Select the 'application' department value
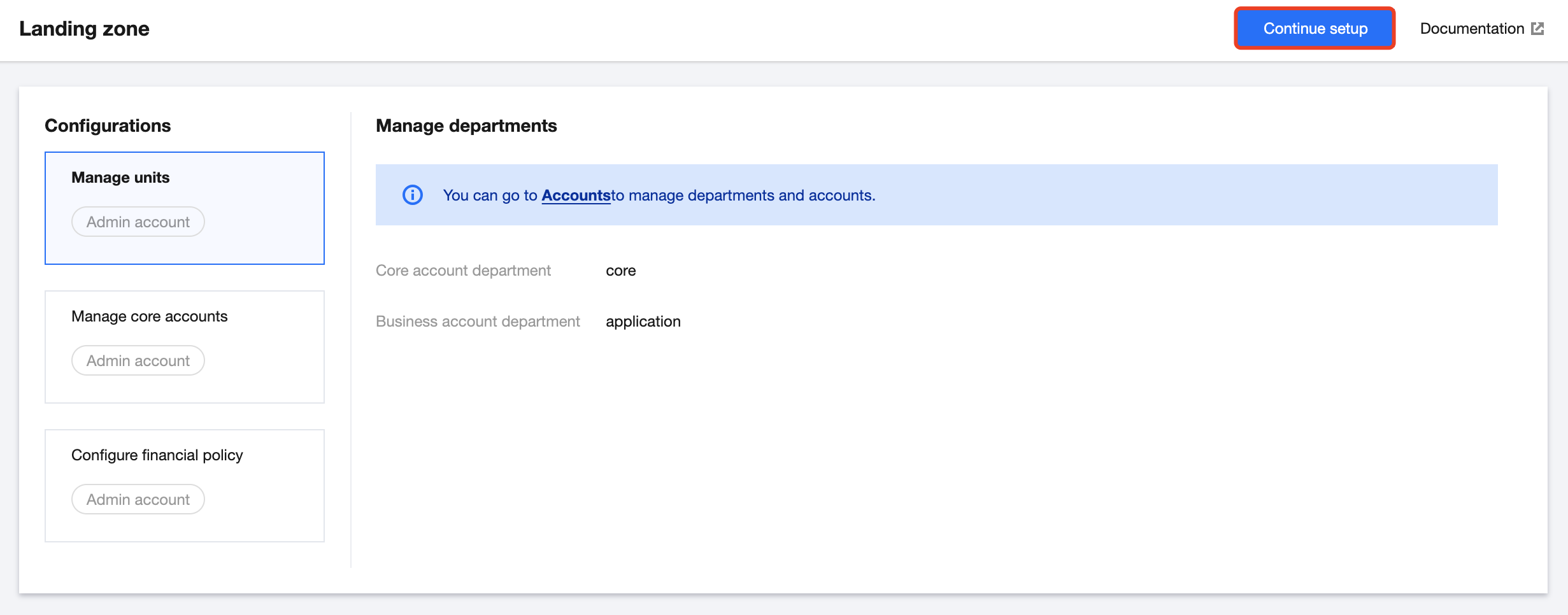The width and height of the screenshot is (1568, 615). tap(643, 322)
